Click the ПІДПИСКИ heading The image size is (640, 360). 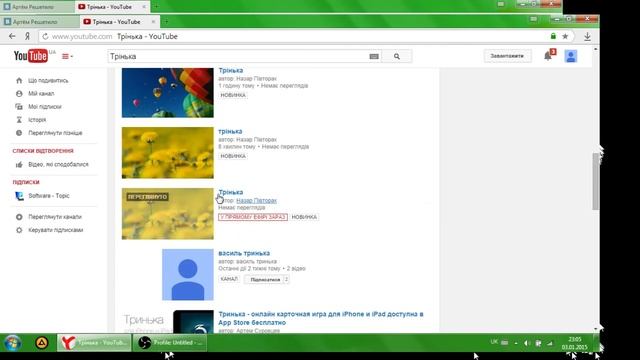(26, 182)
